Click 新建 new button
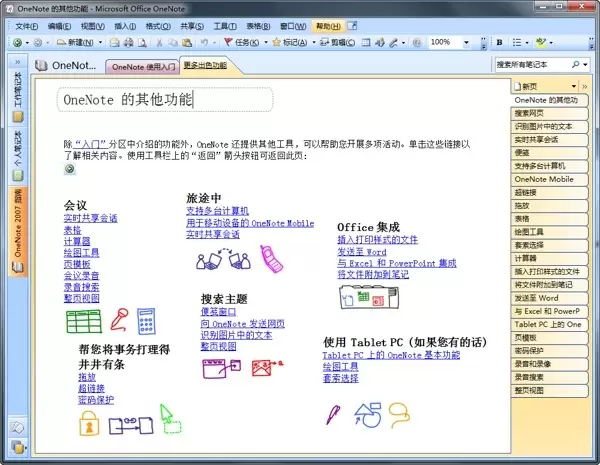The height and width of the screenshot is (465, 600). pyautogui.click(x=75, y=42)
